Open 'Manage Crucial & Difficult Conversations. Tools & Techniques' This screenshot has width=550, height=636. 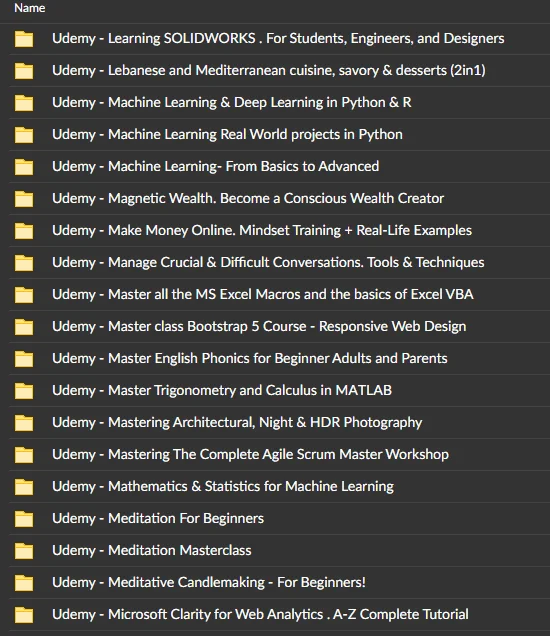pos(296,262)
